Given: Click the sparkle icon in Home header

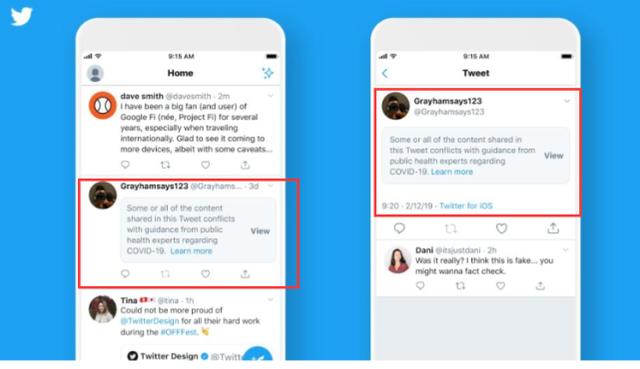Looking at the screenshot, I should (x=268, y=73).
